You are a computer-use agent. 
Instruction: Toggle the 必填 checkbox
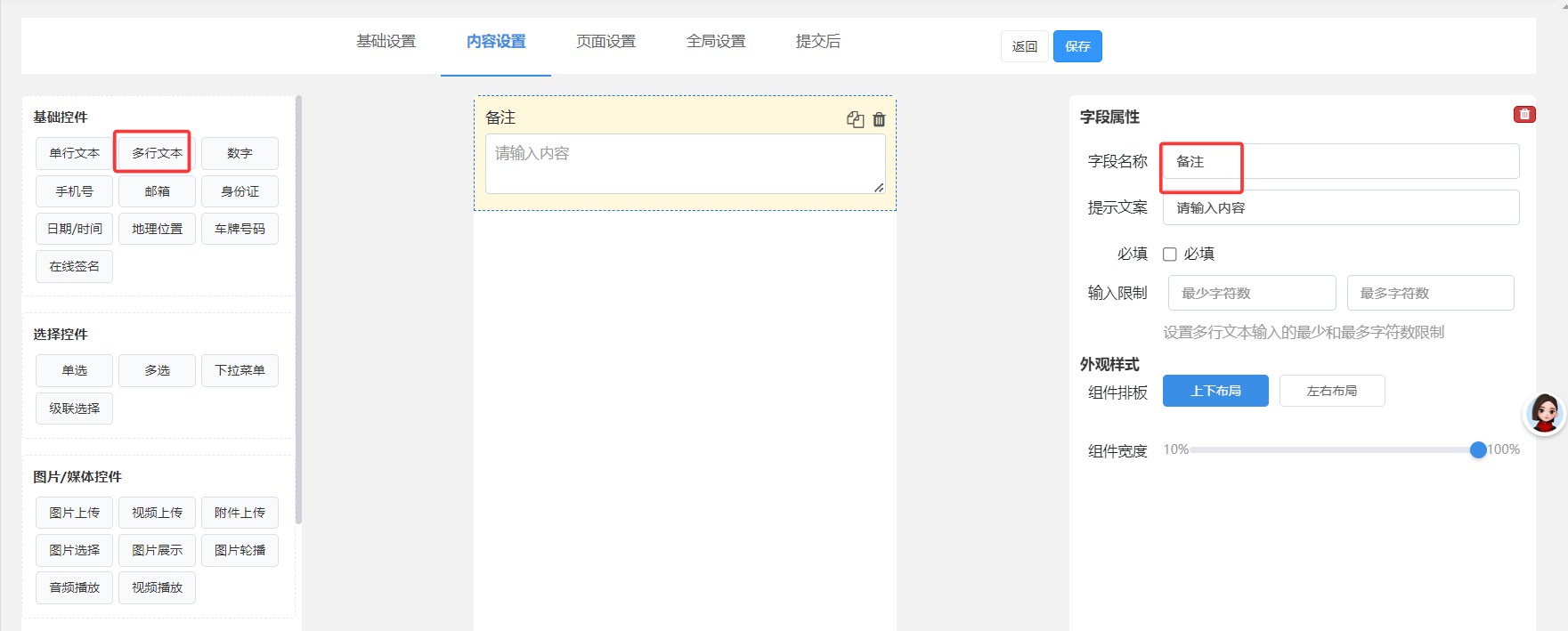[1170, 255]
